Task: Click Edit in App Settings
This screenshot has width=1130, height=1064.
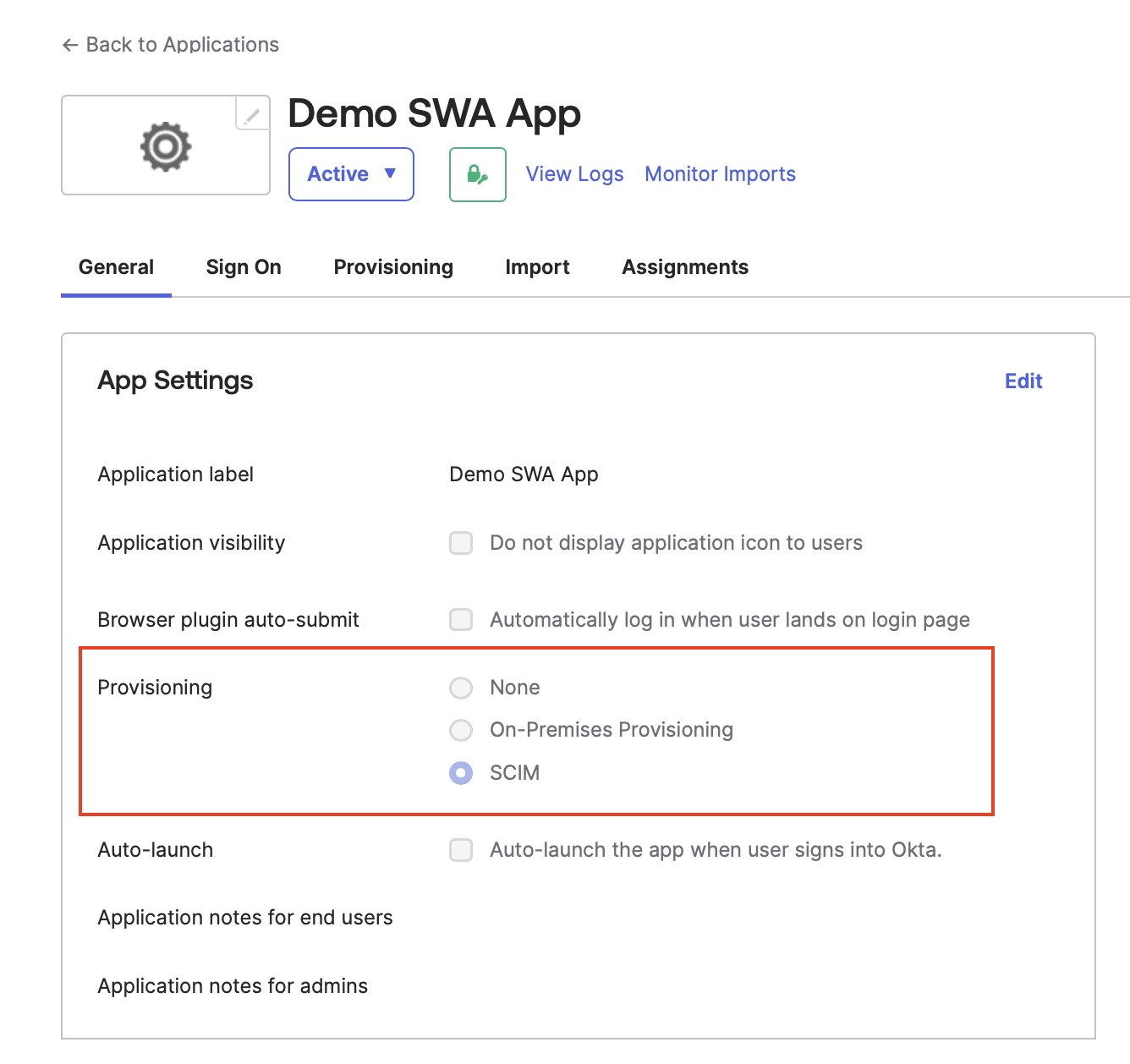Action: 1023,381
